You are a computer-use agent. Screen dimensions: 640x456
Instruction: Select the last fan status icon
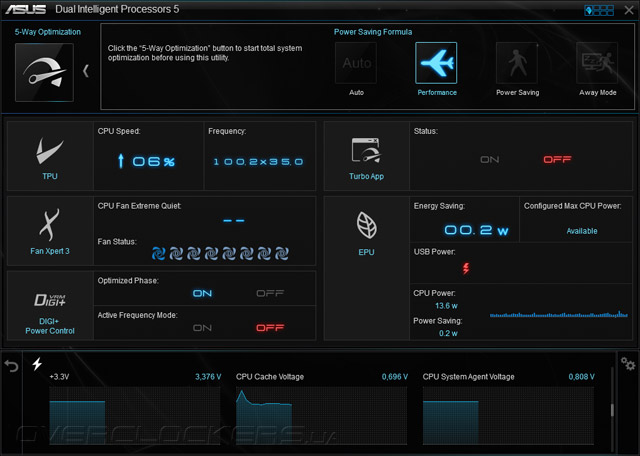(x=282, y=254)
